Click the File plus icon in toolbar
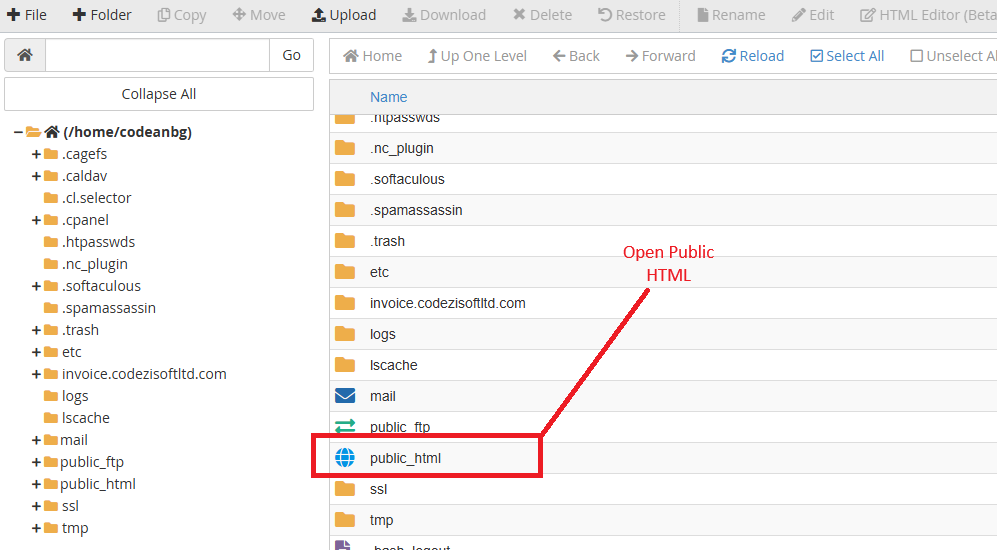 pos(13,15)
